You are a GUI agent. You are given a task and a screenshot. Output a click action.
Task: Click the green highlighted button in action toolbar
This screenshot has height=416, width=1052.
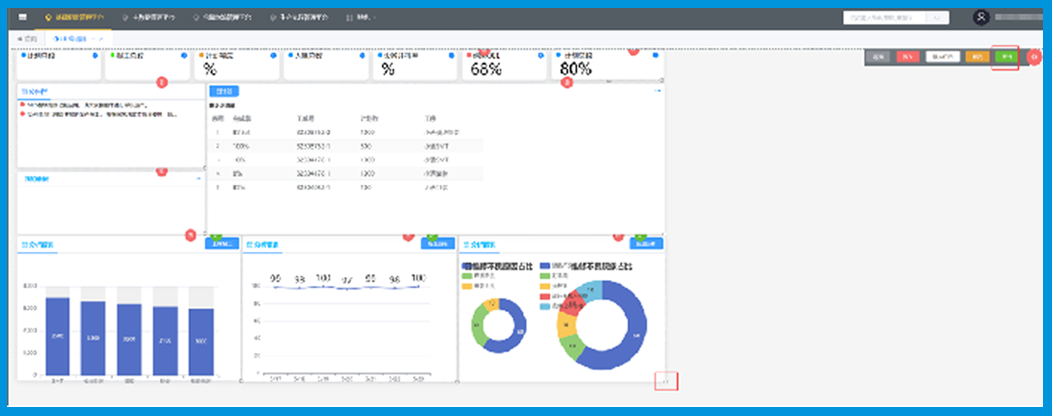[x=1005, y=57]
